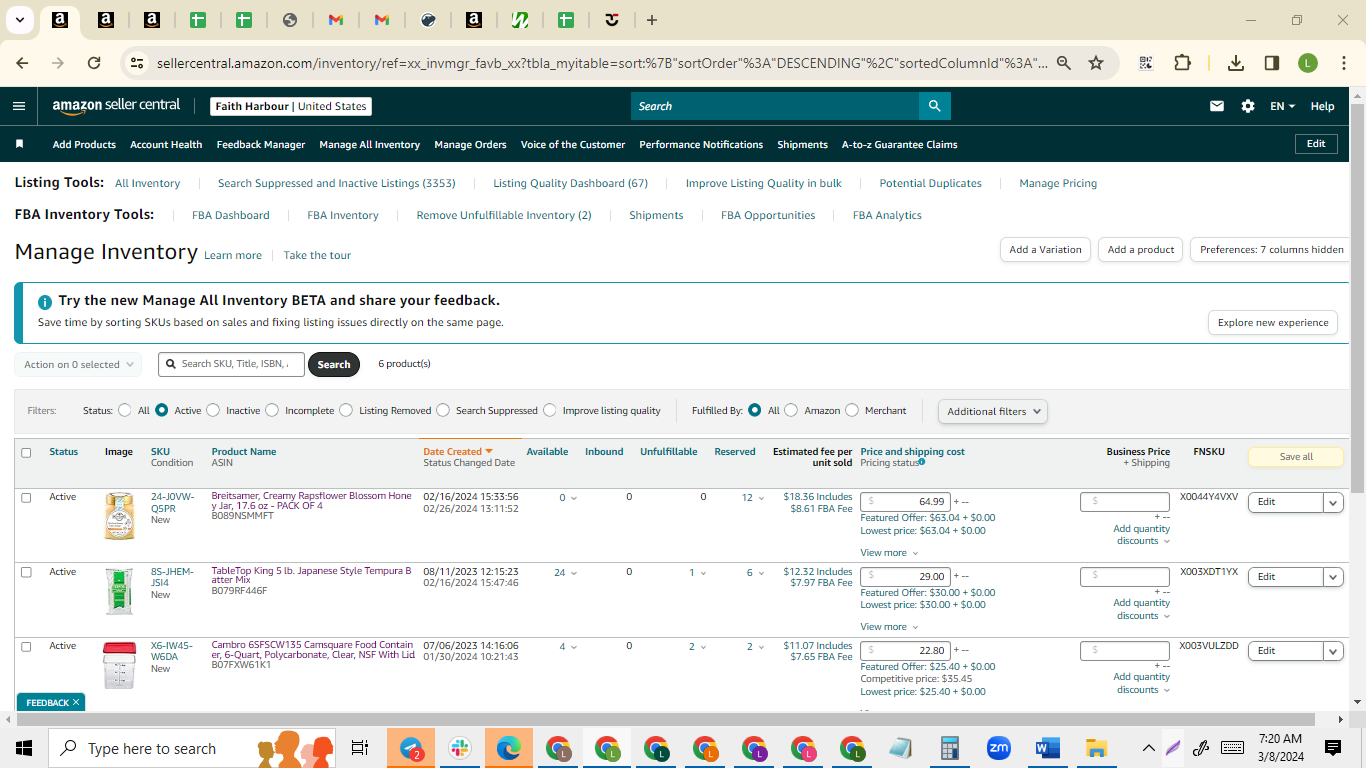Open the Faith Harbour United States account switcher
The width and height of the screenshot is (1366, 768).
pos(291,106)
